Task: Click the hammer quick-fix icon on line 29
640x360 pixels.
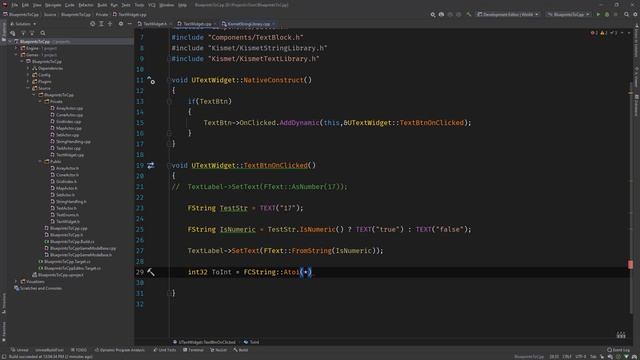Action: [x=151, y=272]
